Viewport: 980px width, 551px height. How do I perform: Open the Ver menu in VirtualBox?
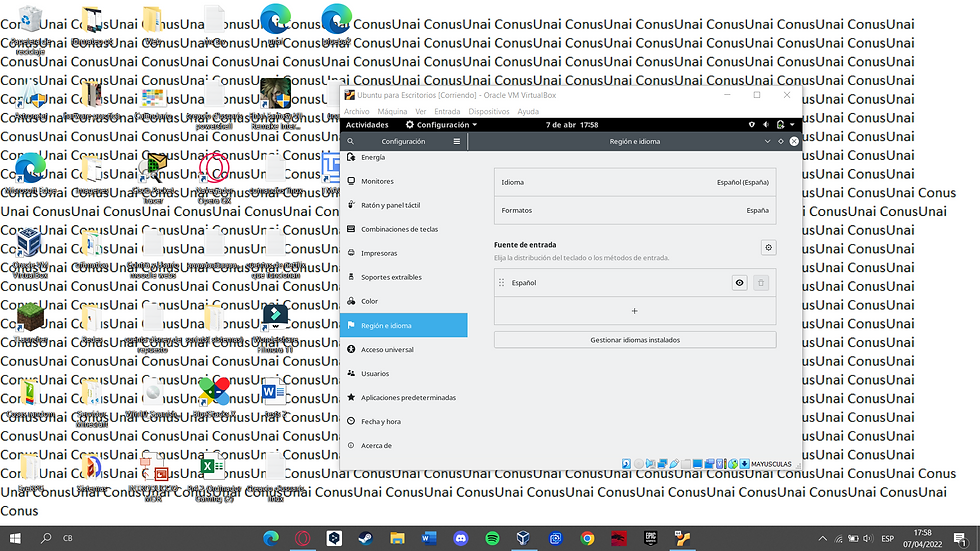click(421, 112)
